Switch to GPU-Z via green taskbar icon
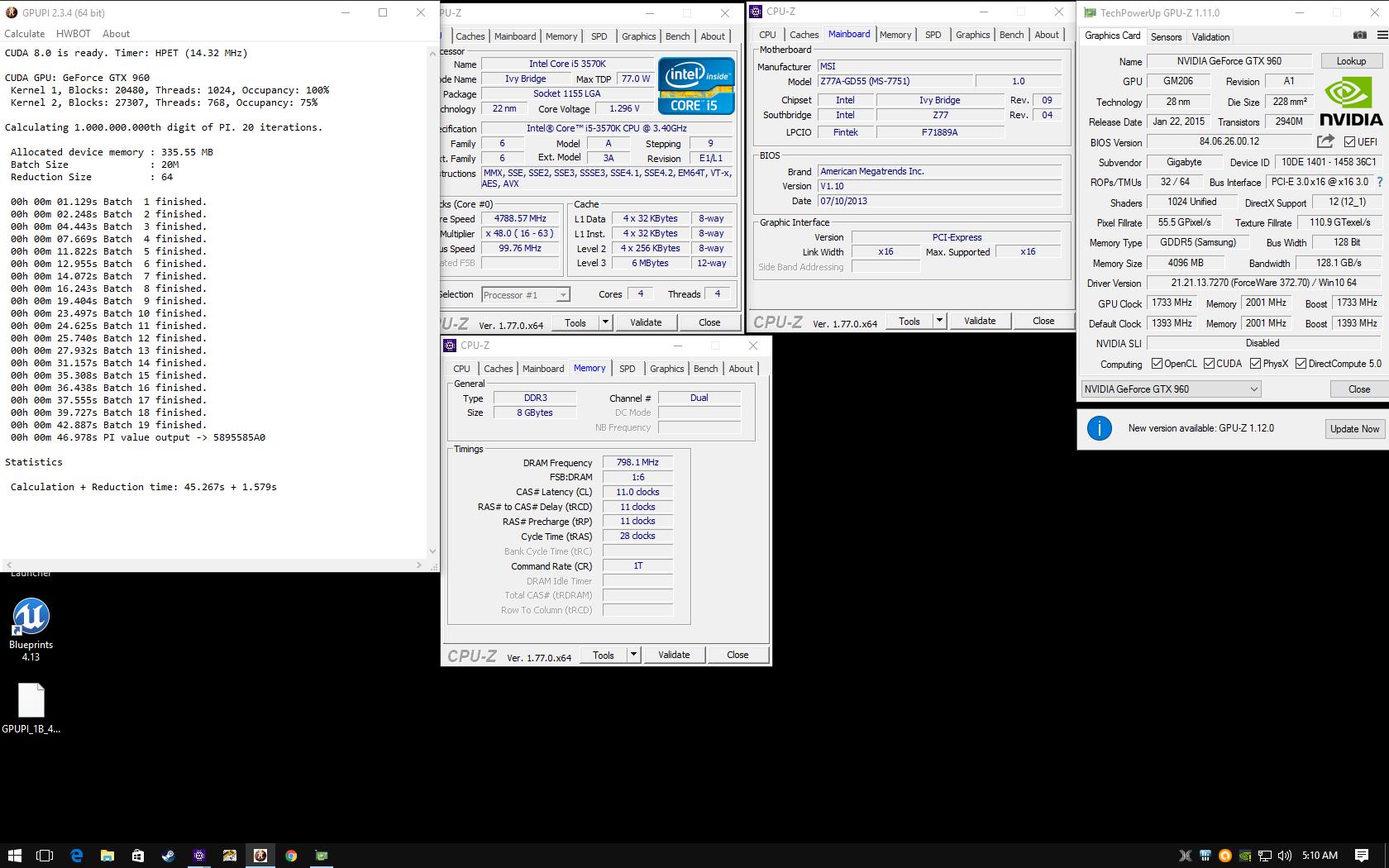Viewport: 1389px width, 868px height. coord(321,856)
